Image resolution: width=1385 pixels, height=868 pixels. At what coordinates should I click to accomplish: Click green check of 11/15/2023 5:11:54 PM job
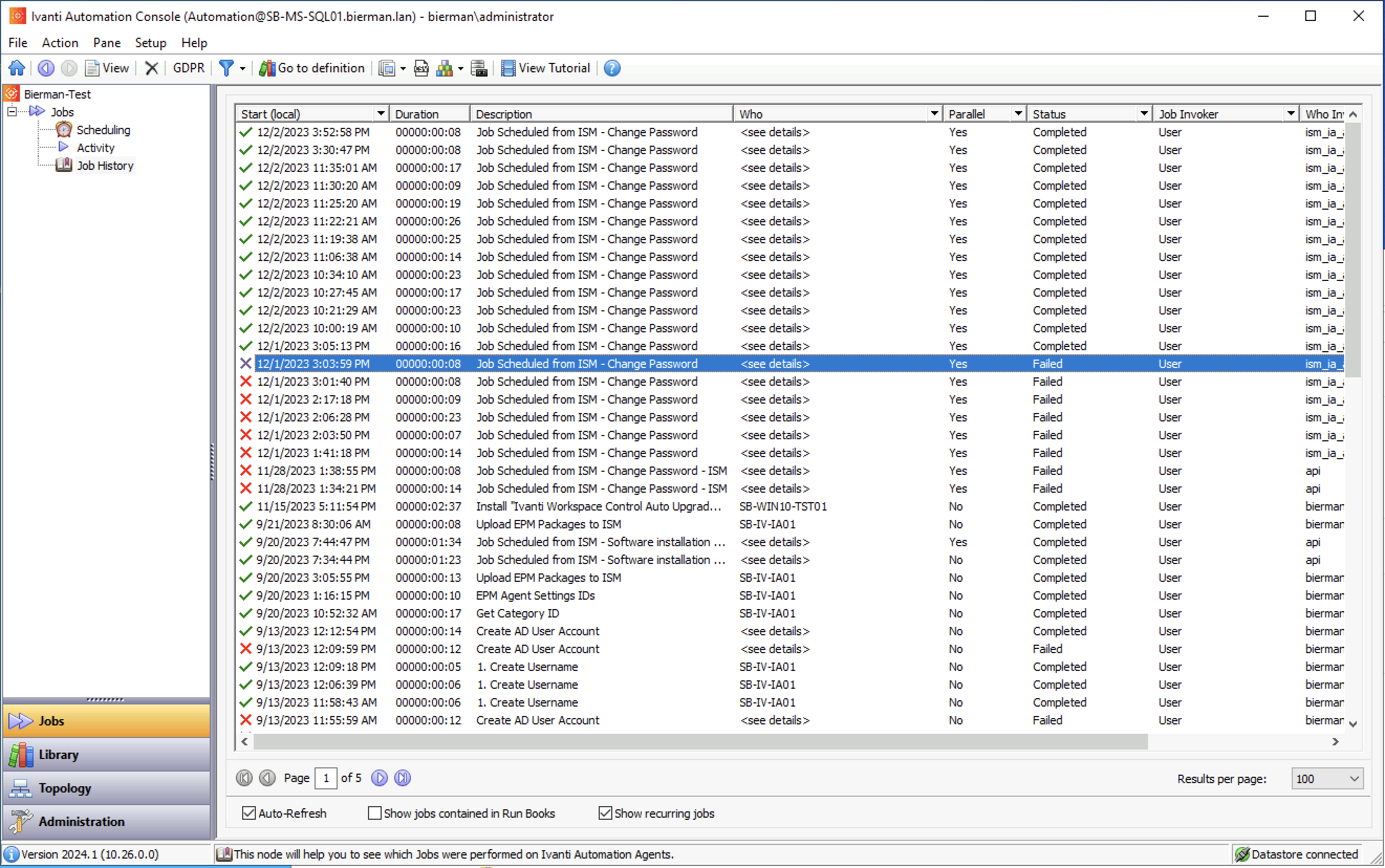click(x=246, y=506)
